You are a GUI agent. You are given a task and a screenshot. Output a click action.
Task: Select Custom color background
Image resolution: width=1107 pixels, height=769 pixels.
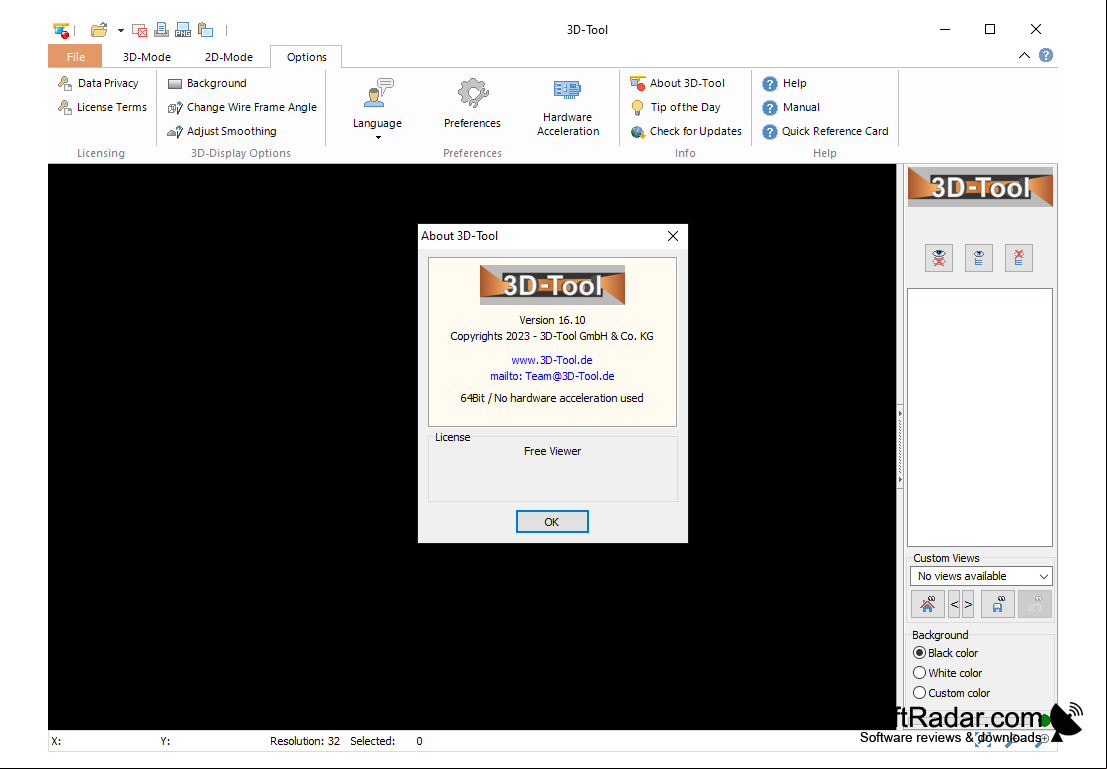pyautogui.click(x=952, y=693)
